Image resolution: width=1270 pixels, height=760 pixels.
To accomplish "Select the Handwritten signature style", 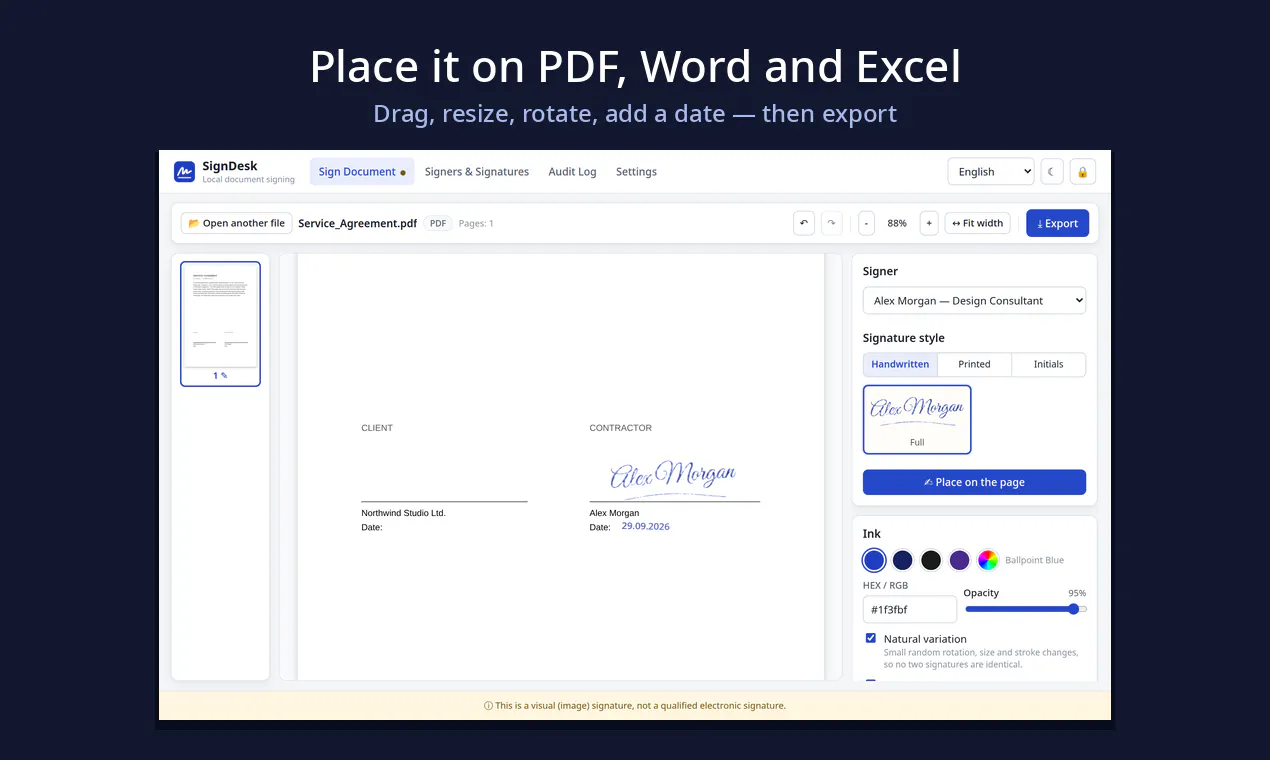I will pyautogui.click(x=900, y=364).
